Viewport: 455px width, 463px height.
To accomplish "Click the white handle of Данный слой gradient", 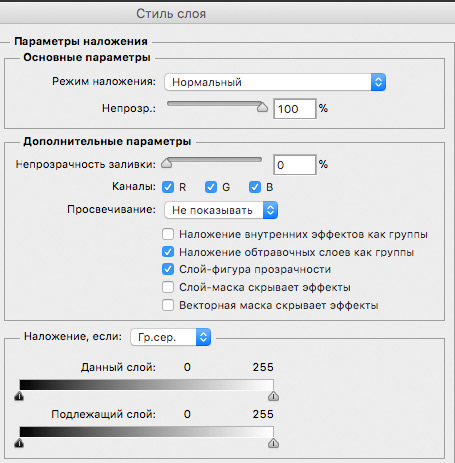I will point(273,396).
